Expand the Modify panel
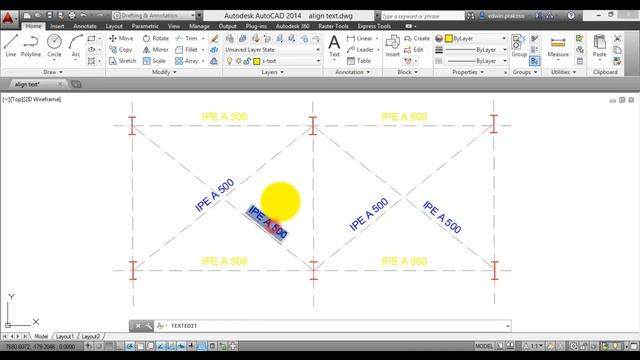 (x=164, y=72)
